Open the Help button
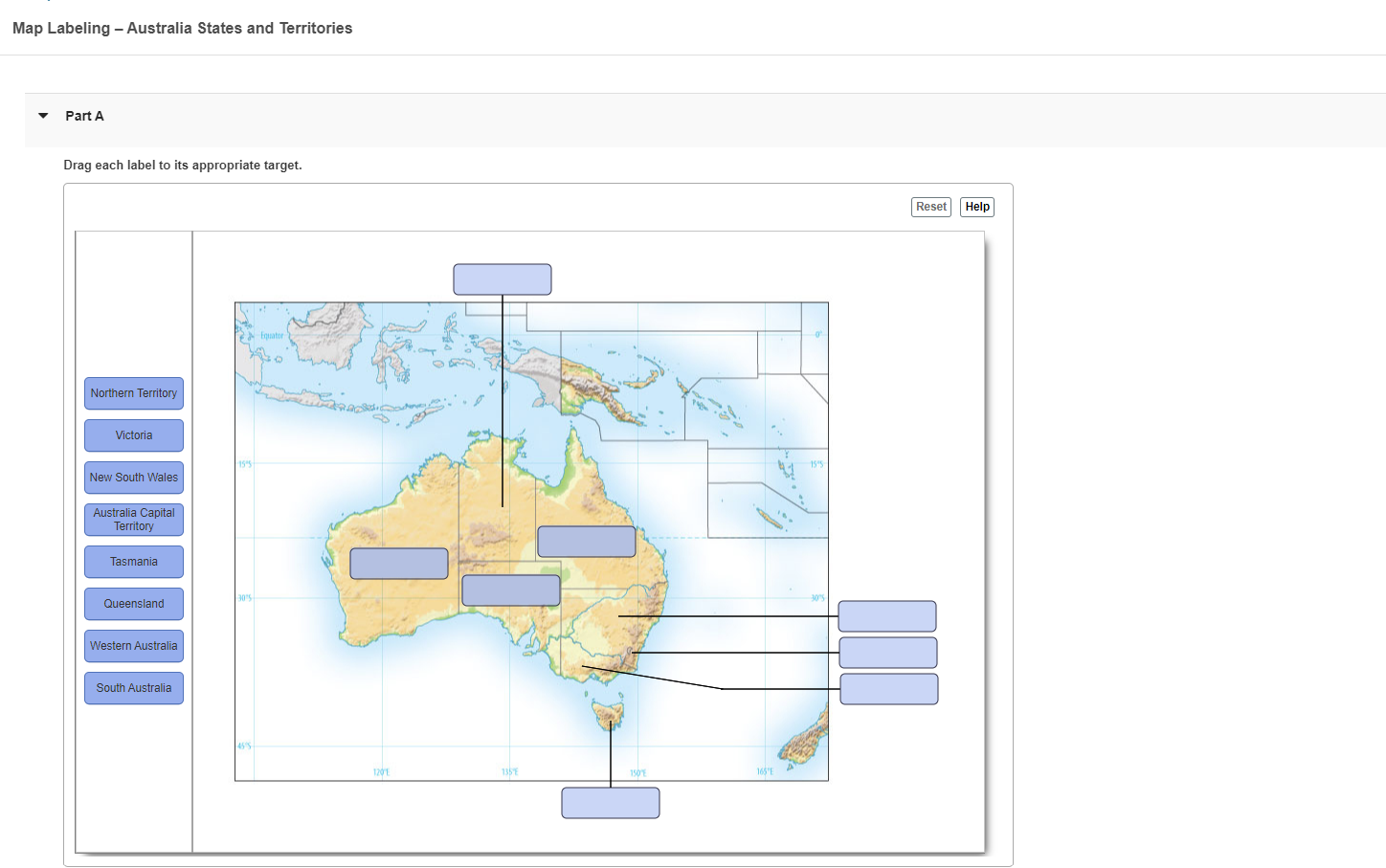This screenshot has height=868, width=1386. (x=977, y=207)
